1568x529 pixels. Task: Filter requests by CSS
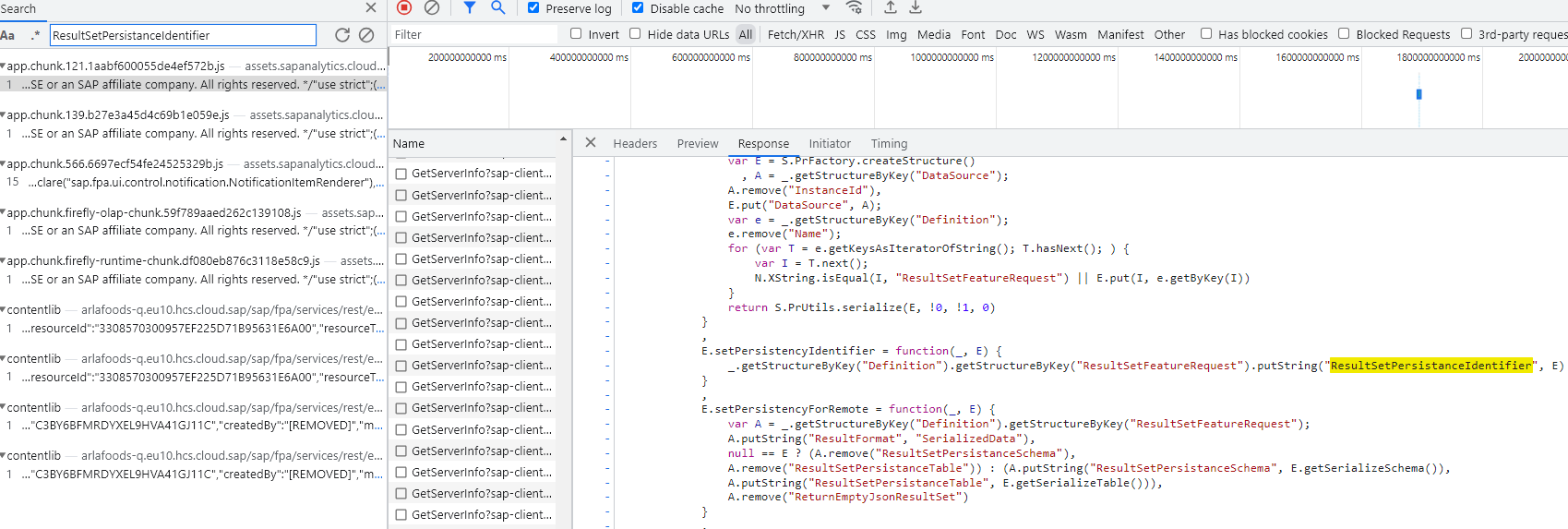tap(866, 34)
